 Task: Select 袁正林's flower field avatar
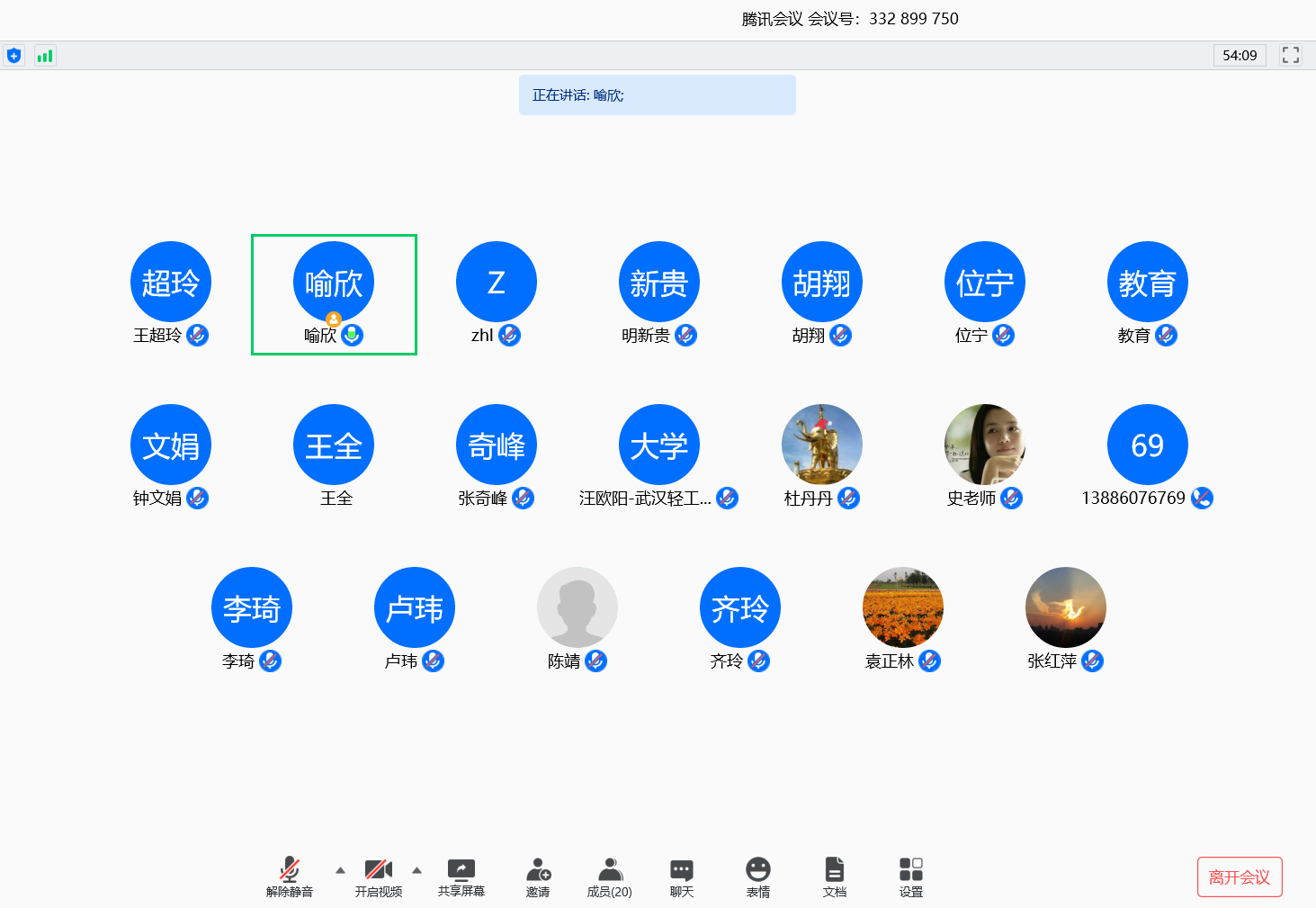(x=902, y=607)
